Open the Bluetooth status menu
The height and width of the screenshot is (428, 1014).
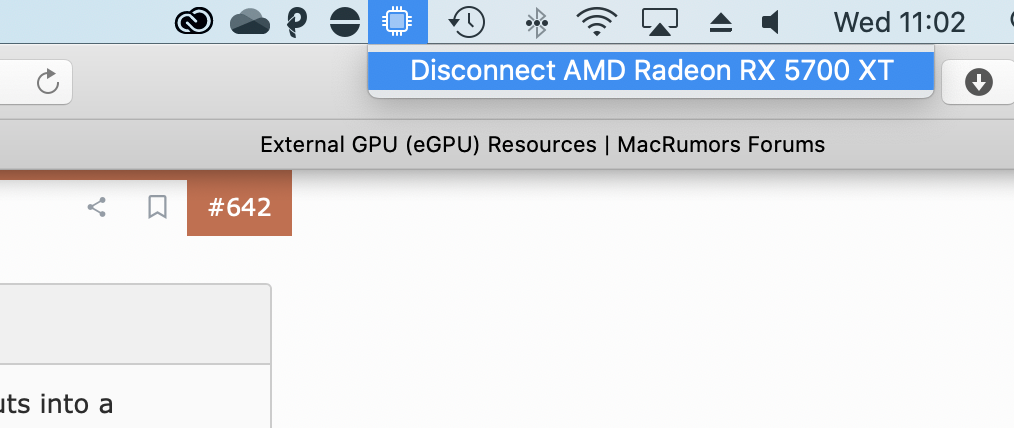[x=537, y=21]
